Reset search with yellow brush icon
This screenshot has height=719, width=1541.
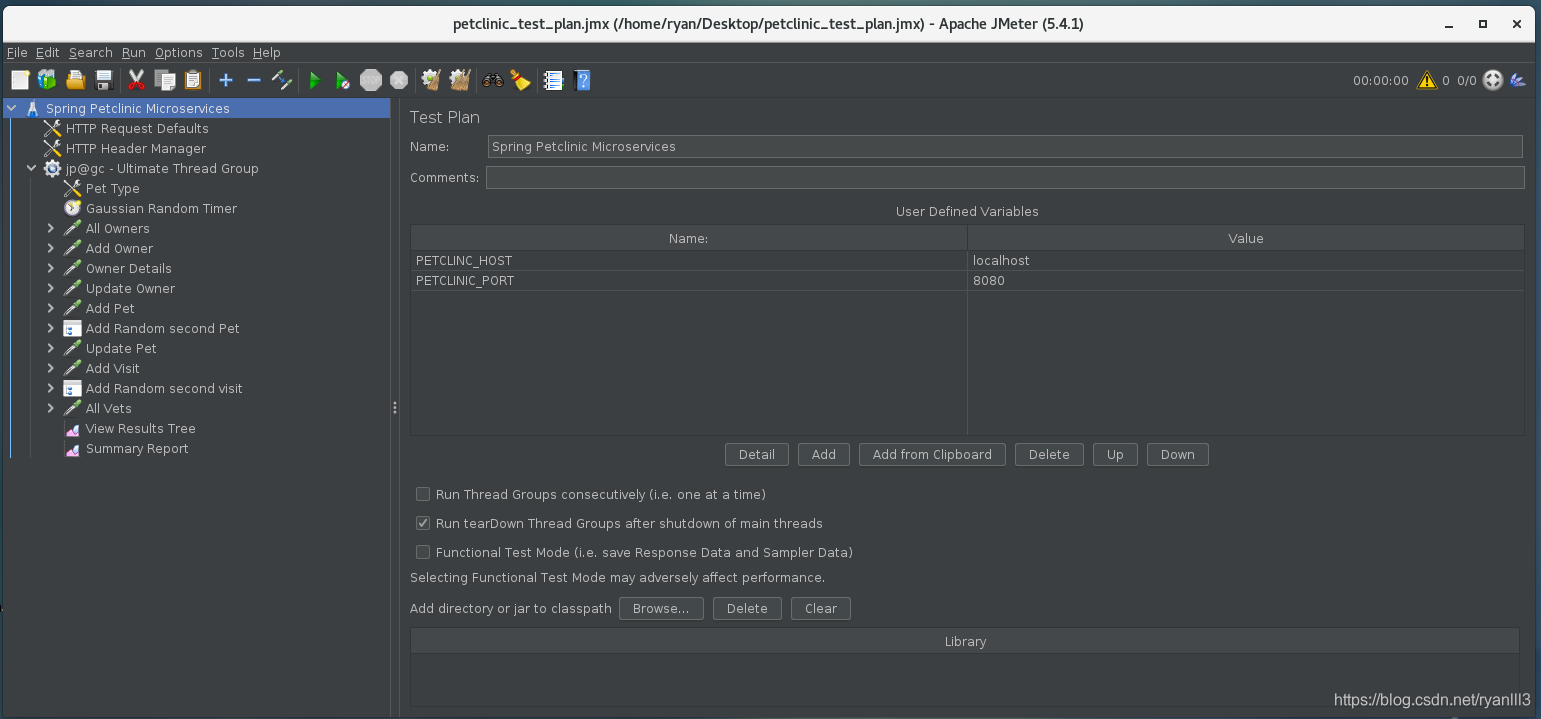click(x=520, y=80)
